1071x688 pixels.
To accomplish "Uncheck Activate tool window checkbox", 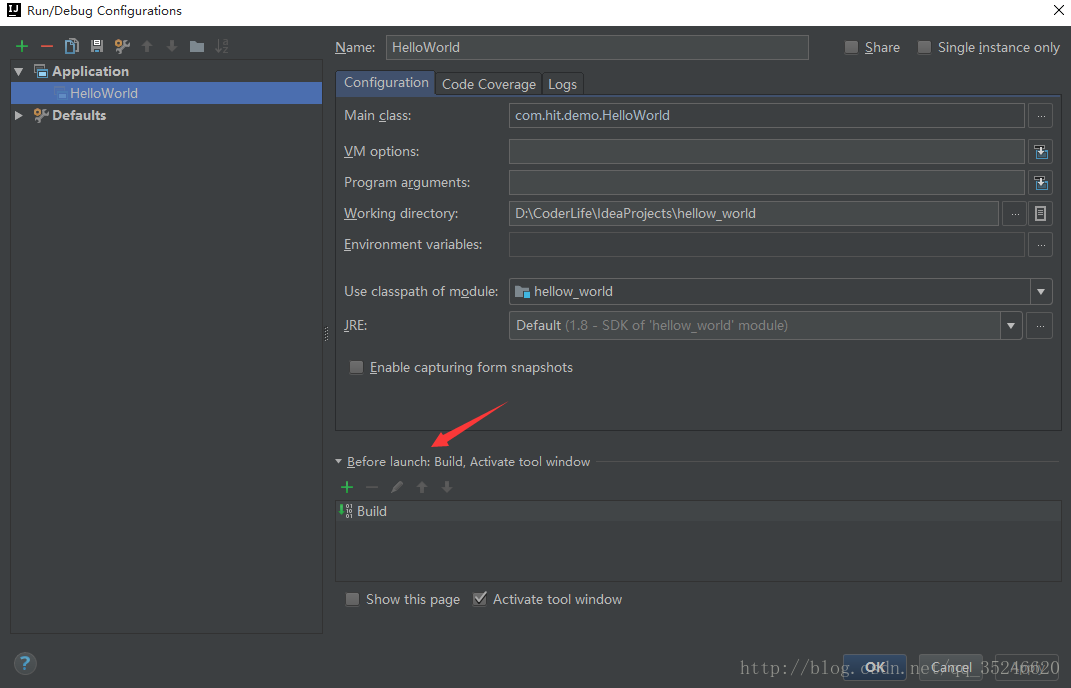I will pos(479,599).
